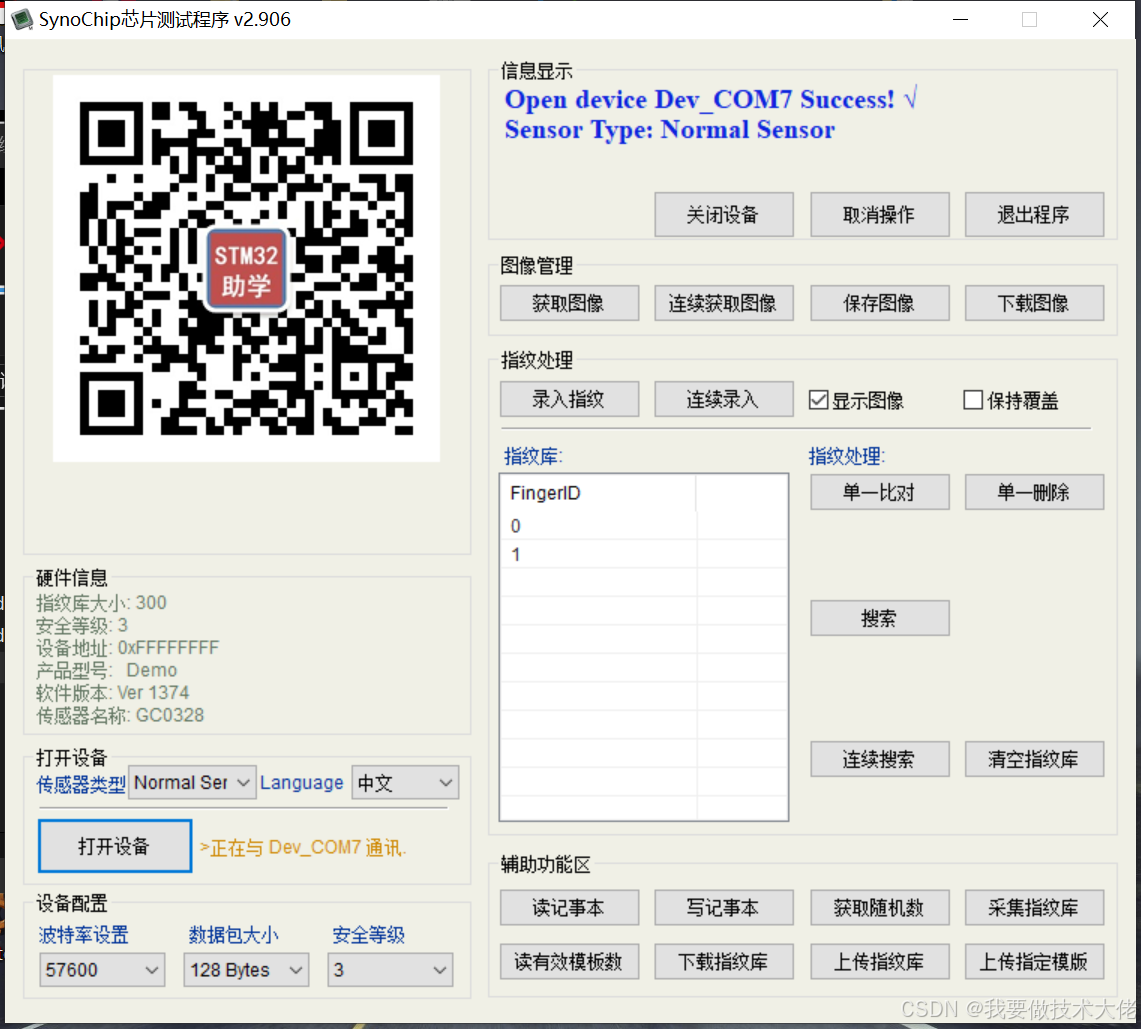Click the 安全等级: 3 hardware info line

(x=82, y=625)
